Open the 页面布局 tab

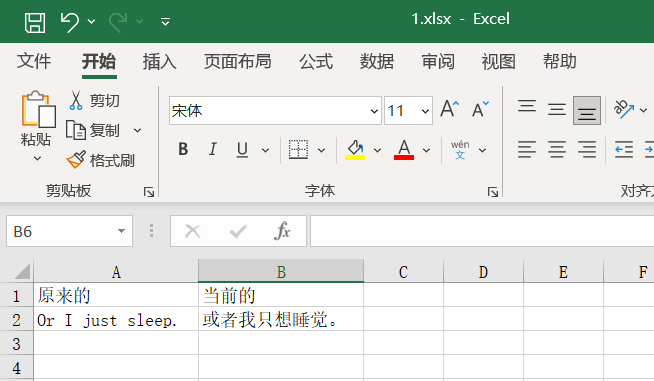click(238, 62)
